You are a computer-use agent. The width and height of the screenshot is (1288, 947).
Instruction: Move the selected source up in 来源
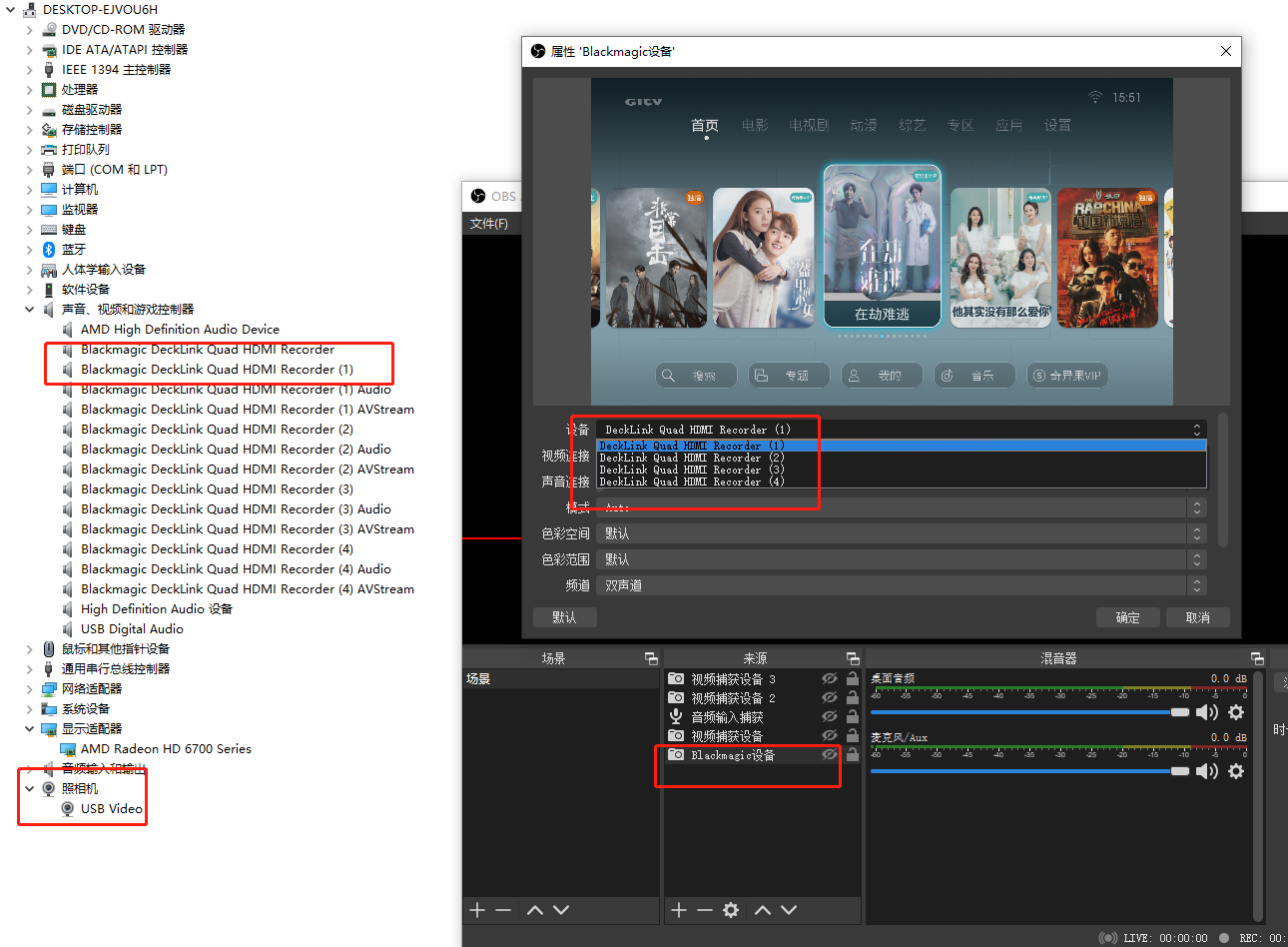pyautogui.click(x=763, y=910)
